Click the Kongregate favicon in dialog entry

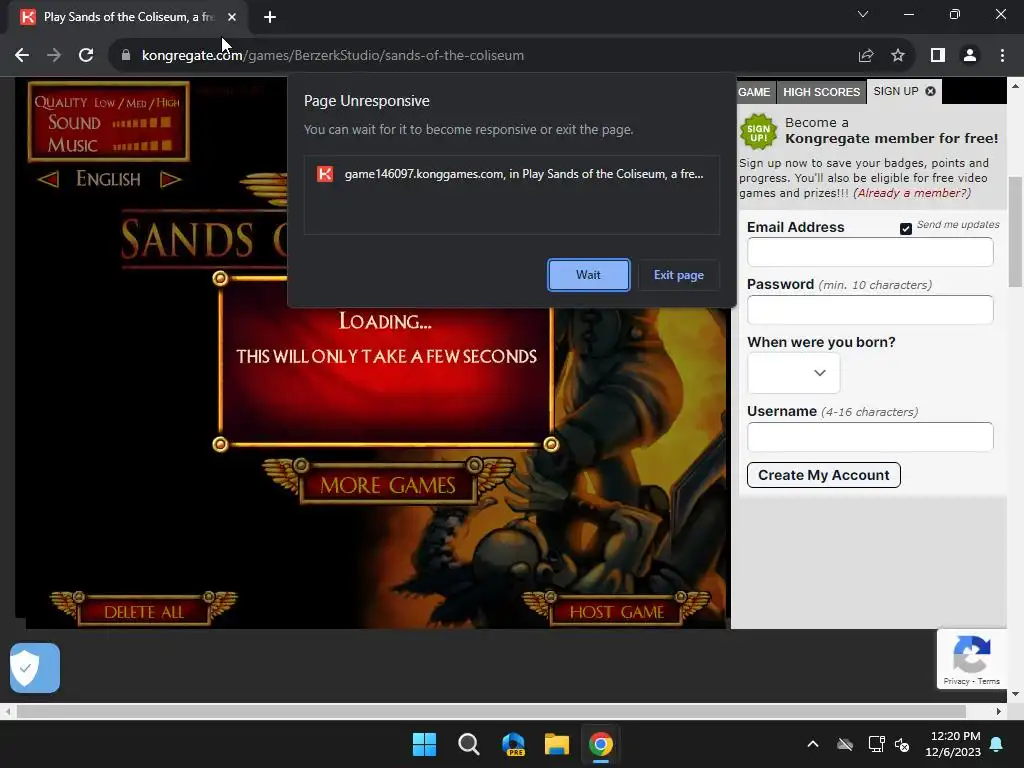(x=325, y=174)
